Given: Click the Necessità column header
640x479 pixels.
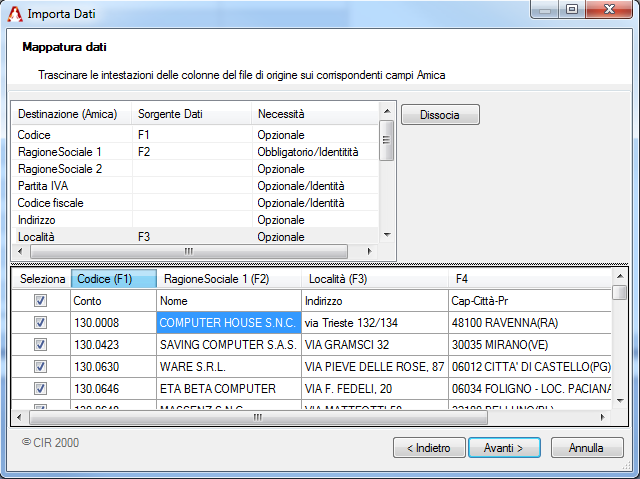Looking at the screenshot, I should 280,114.
